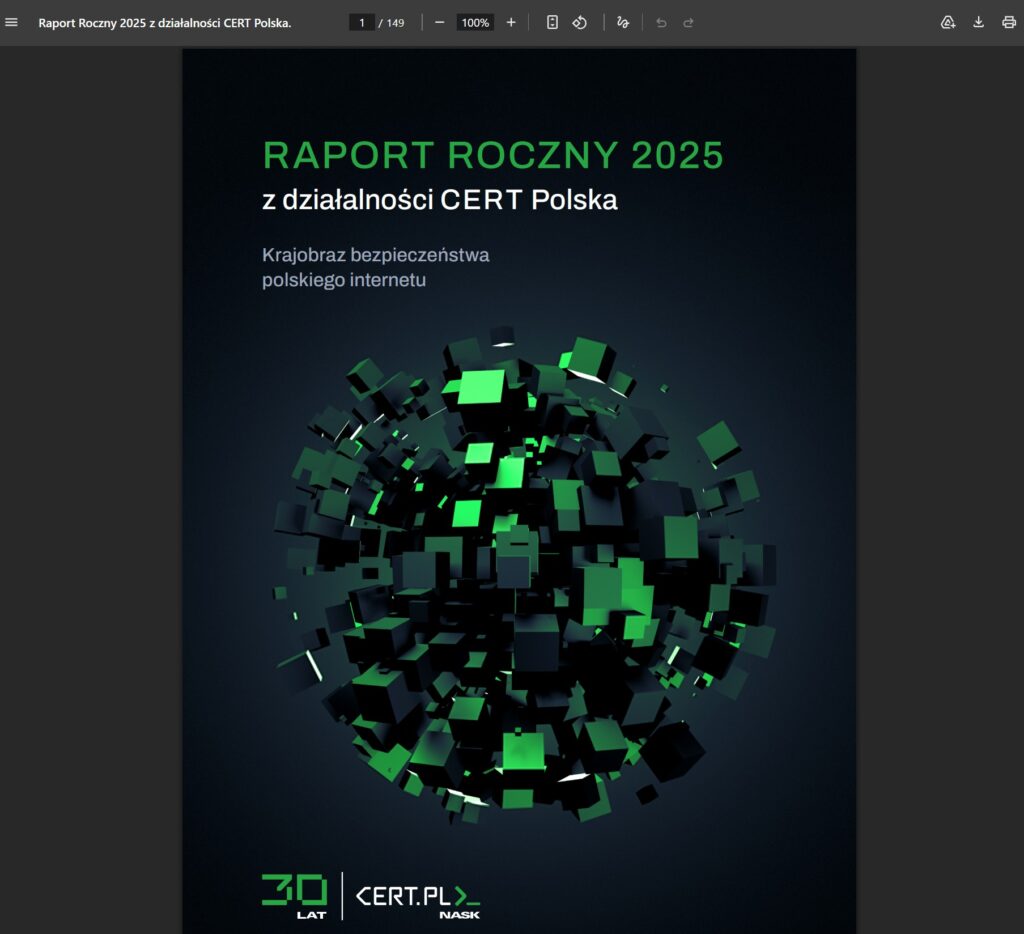Viewport: 1024px width, 934px height.
Task: Open the sidebar menu hamburger icon
Action: [11, 22]
